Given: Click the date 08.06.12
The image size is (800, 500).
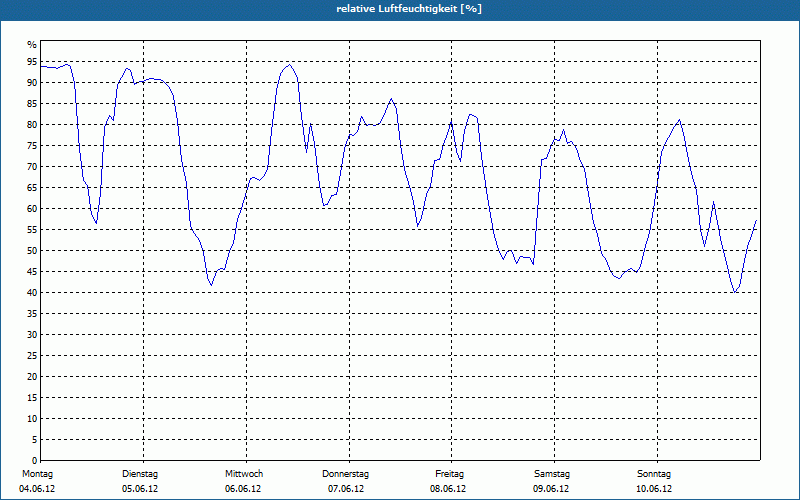Looking at the screenshot, I should pos(448,489).
